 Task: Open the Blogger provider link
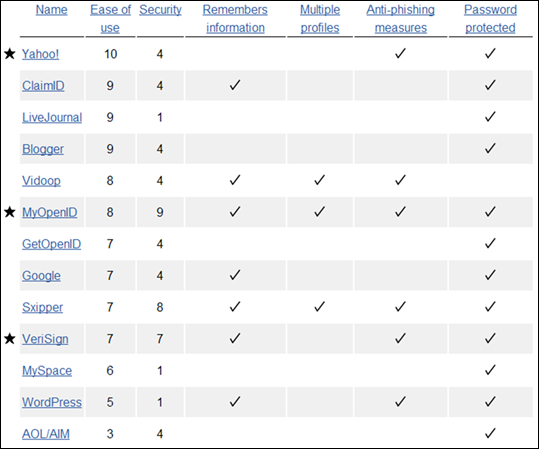pos(43,149)
